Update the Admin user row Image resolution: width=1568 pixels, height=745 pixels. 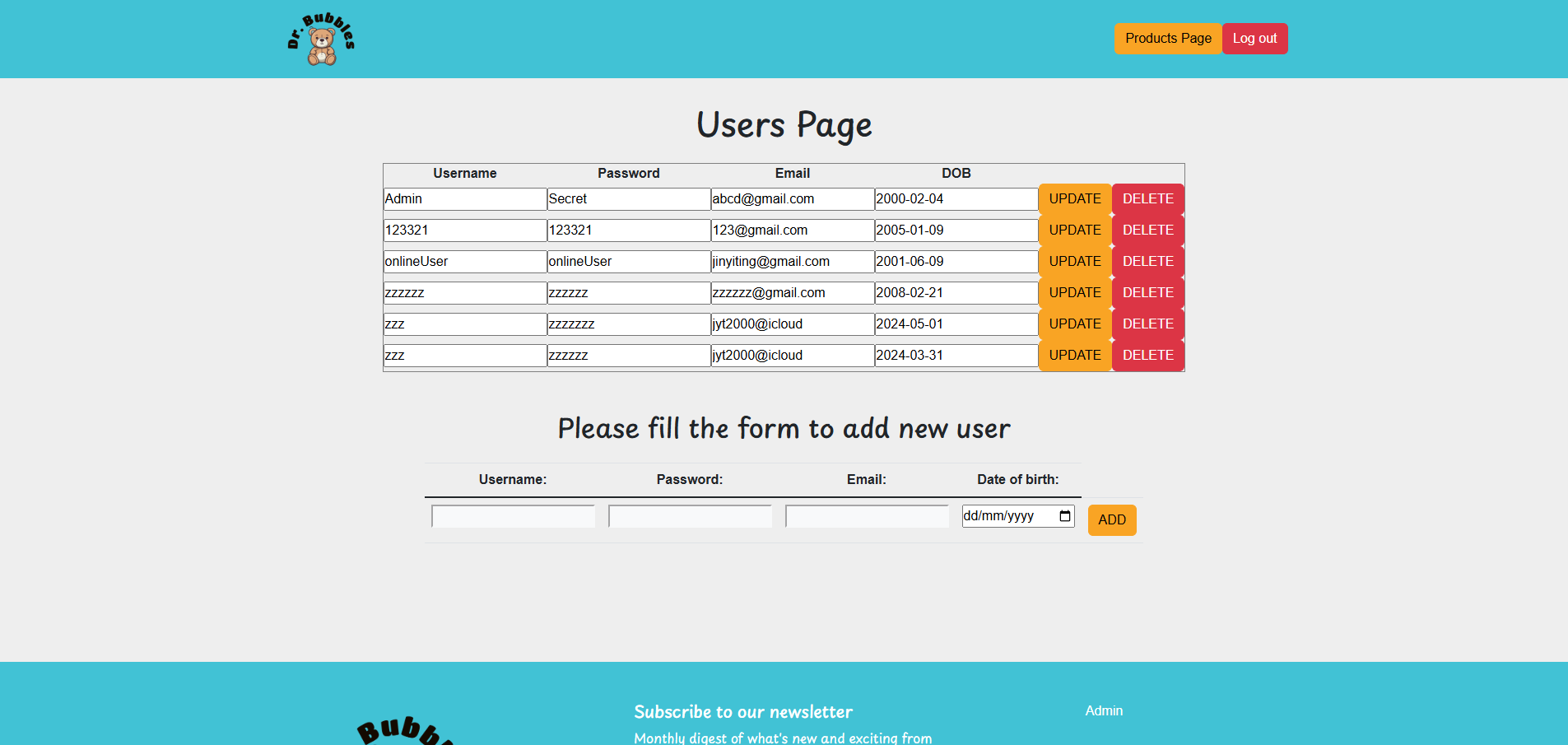[1074, 198]
